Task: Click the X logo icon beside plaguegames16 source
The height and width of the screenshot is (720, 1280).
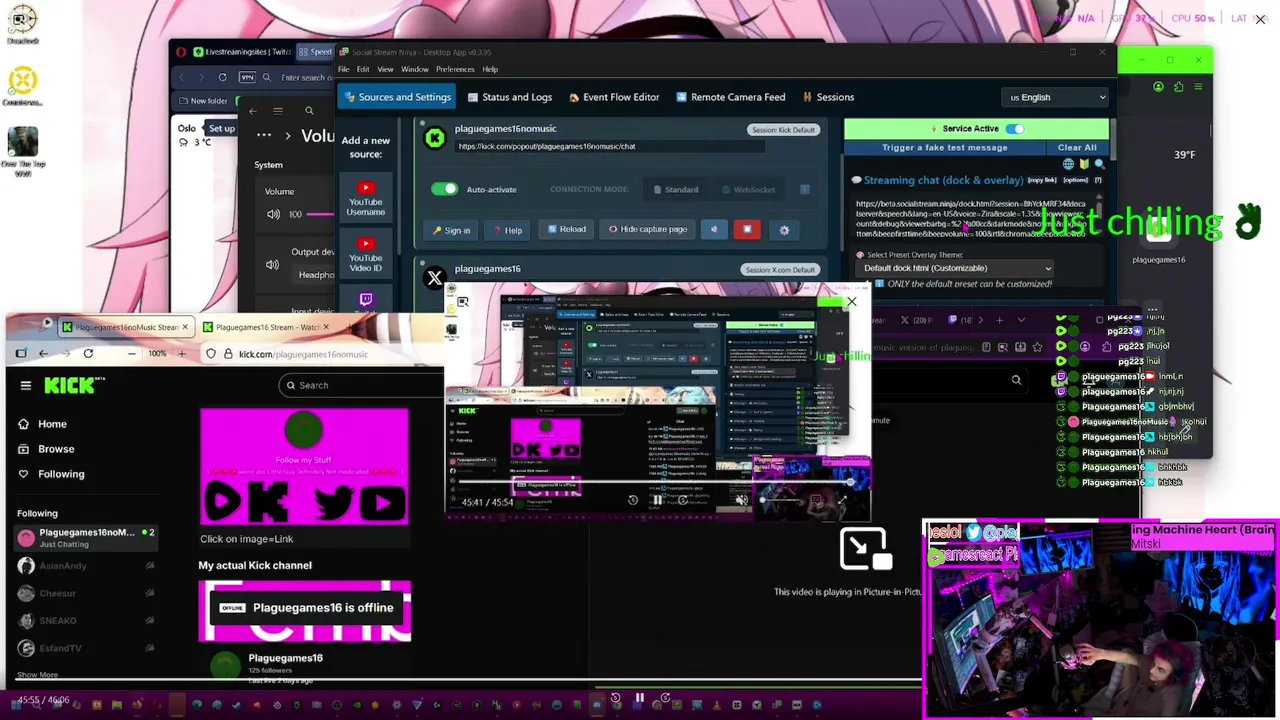Action: coord(434,278)
